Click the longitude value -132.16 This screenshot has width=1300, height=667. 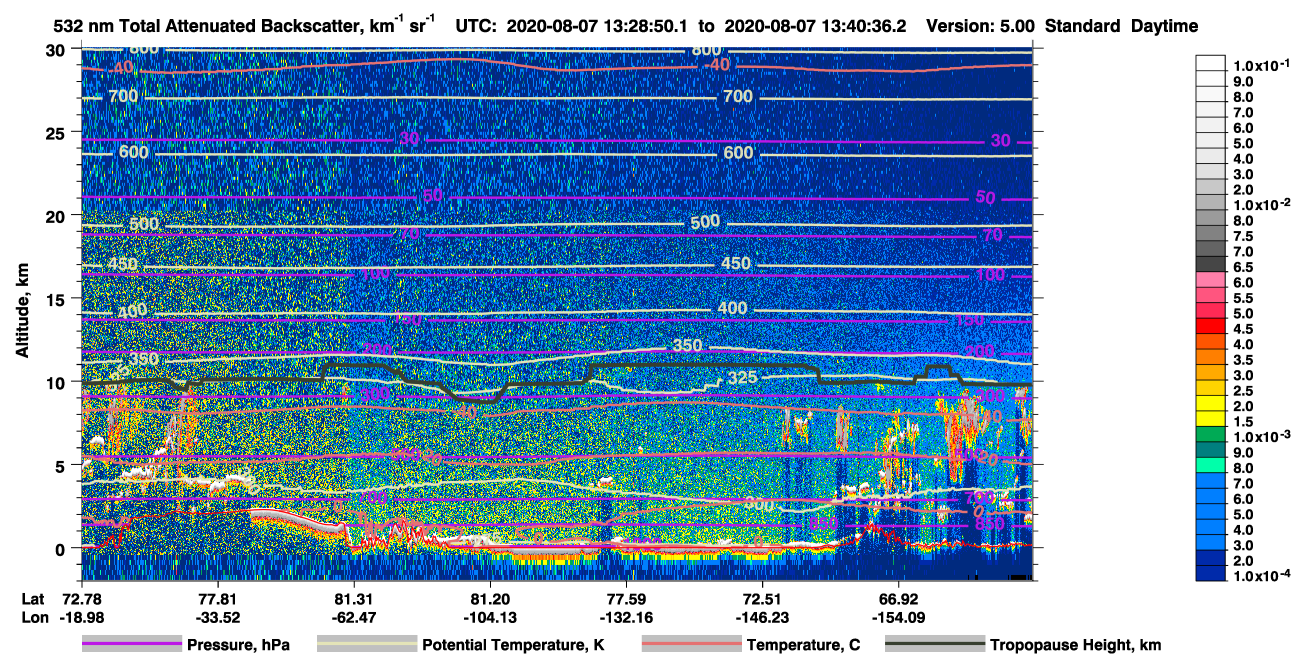click(x=626, y=617)
